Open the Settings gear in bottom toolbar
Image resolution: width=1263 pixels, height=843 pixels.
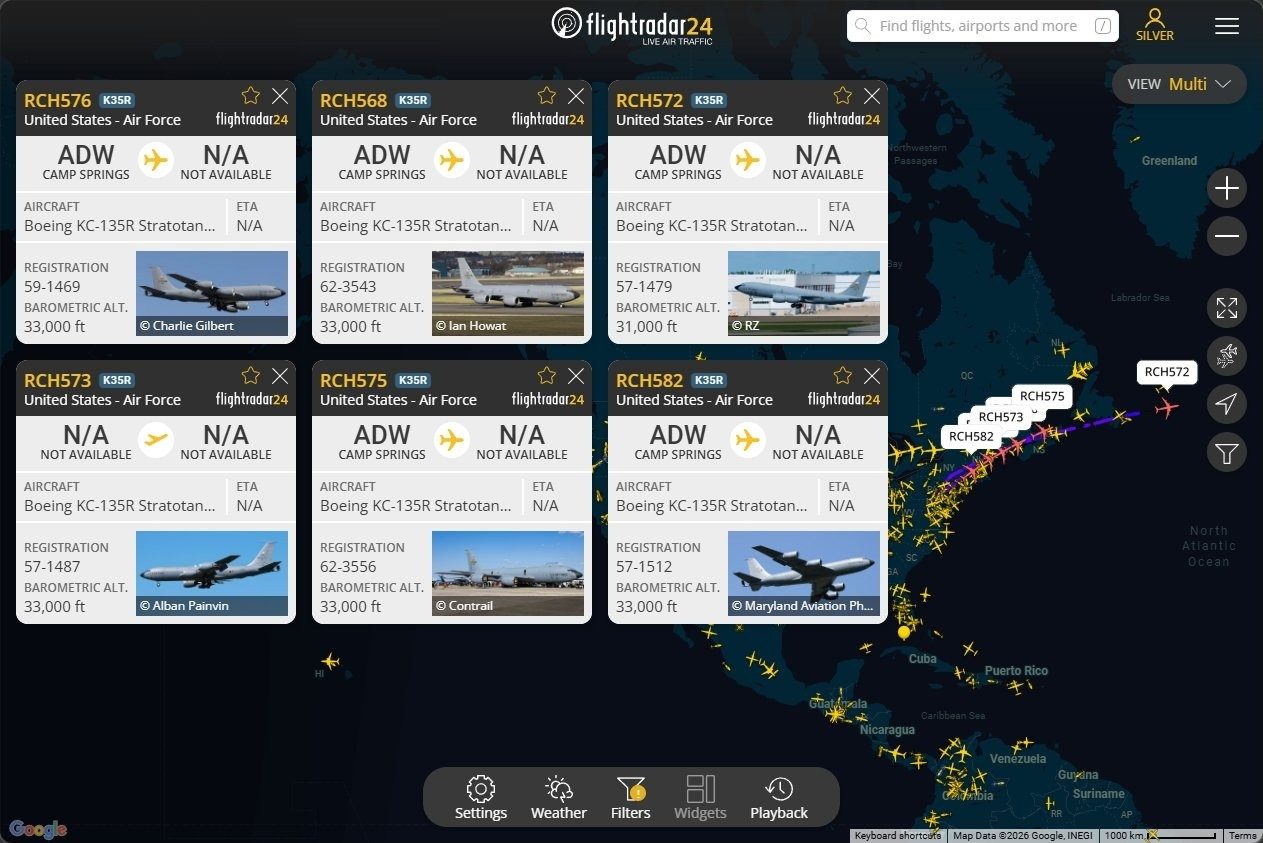click(481, 798)
